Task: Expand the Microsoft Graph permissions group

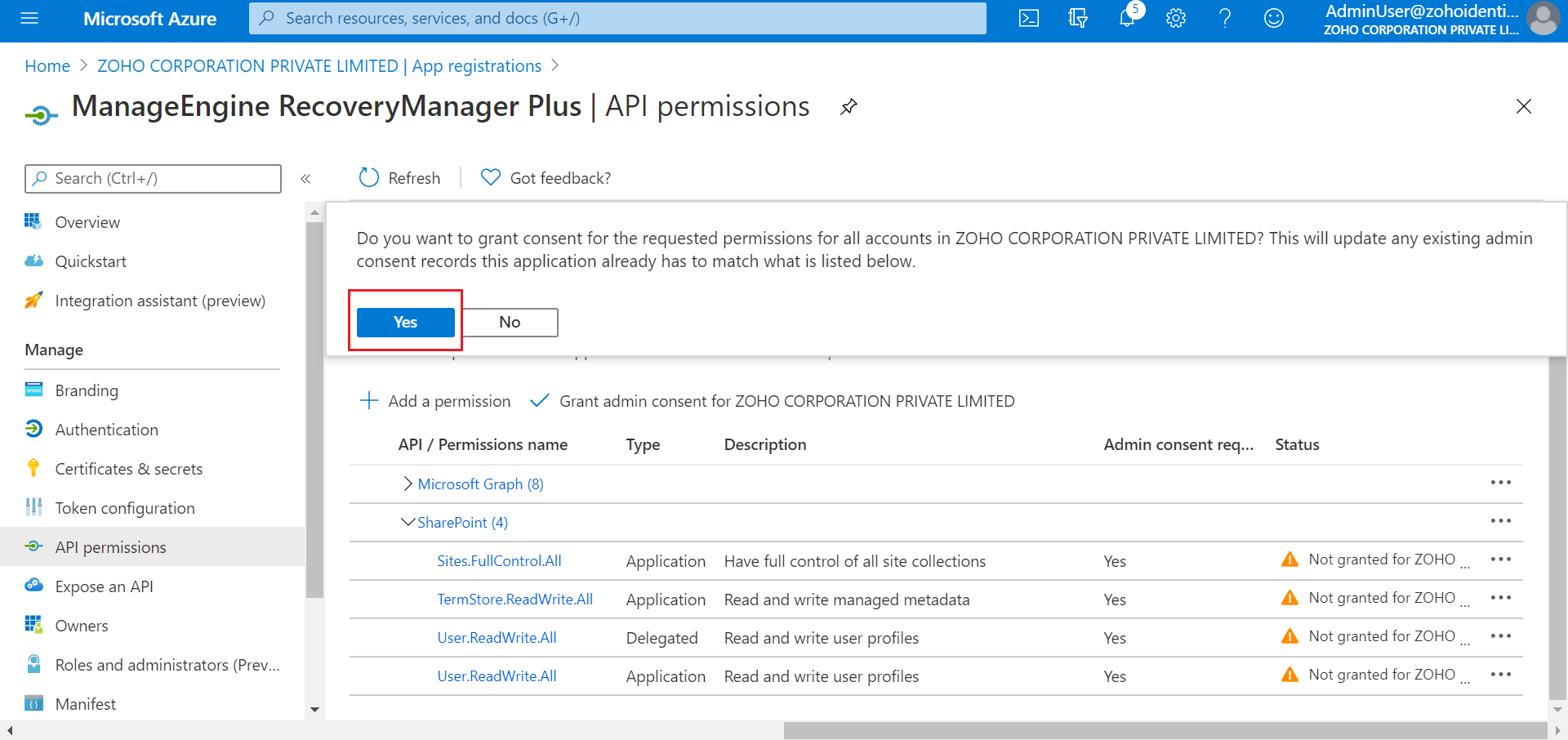Action: tap(408, 484)
